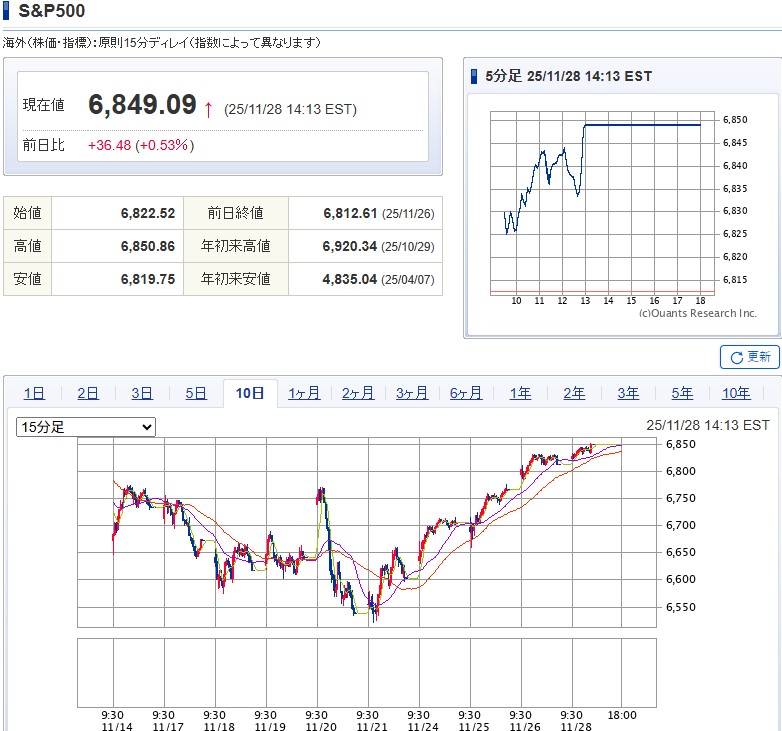Show the 3年 chart period

628,393
